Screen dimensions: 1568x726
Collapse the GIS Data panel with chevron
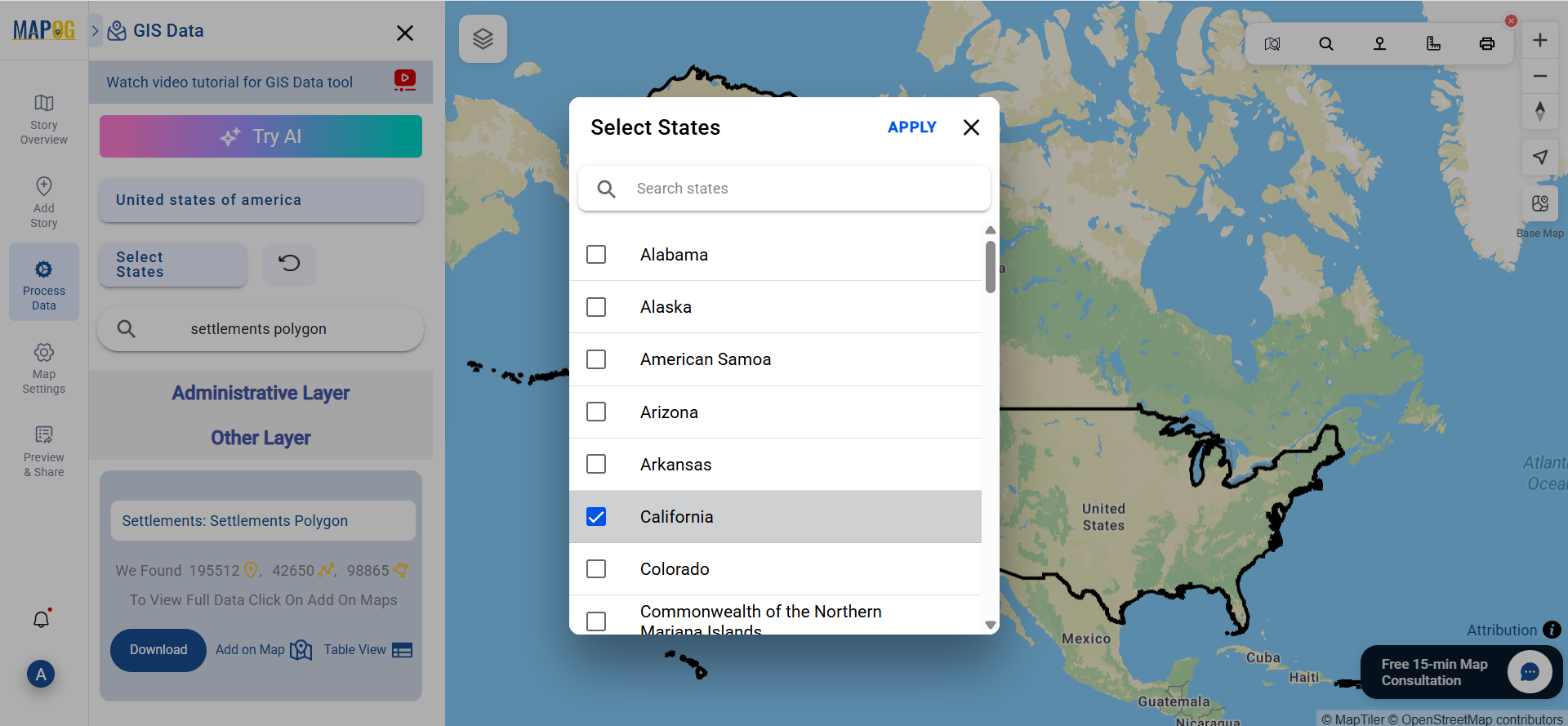pos(96,30)
